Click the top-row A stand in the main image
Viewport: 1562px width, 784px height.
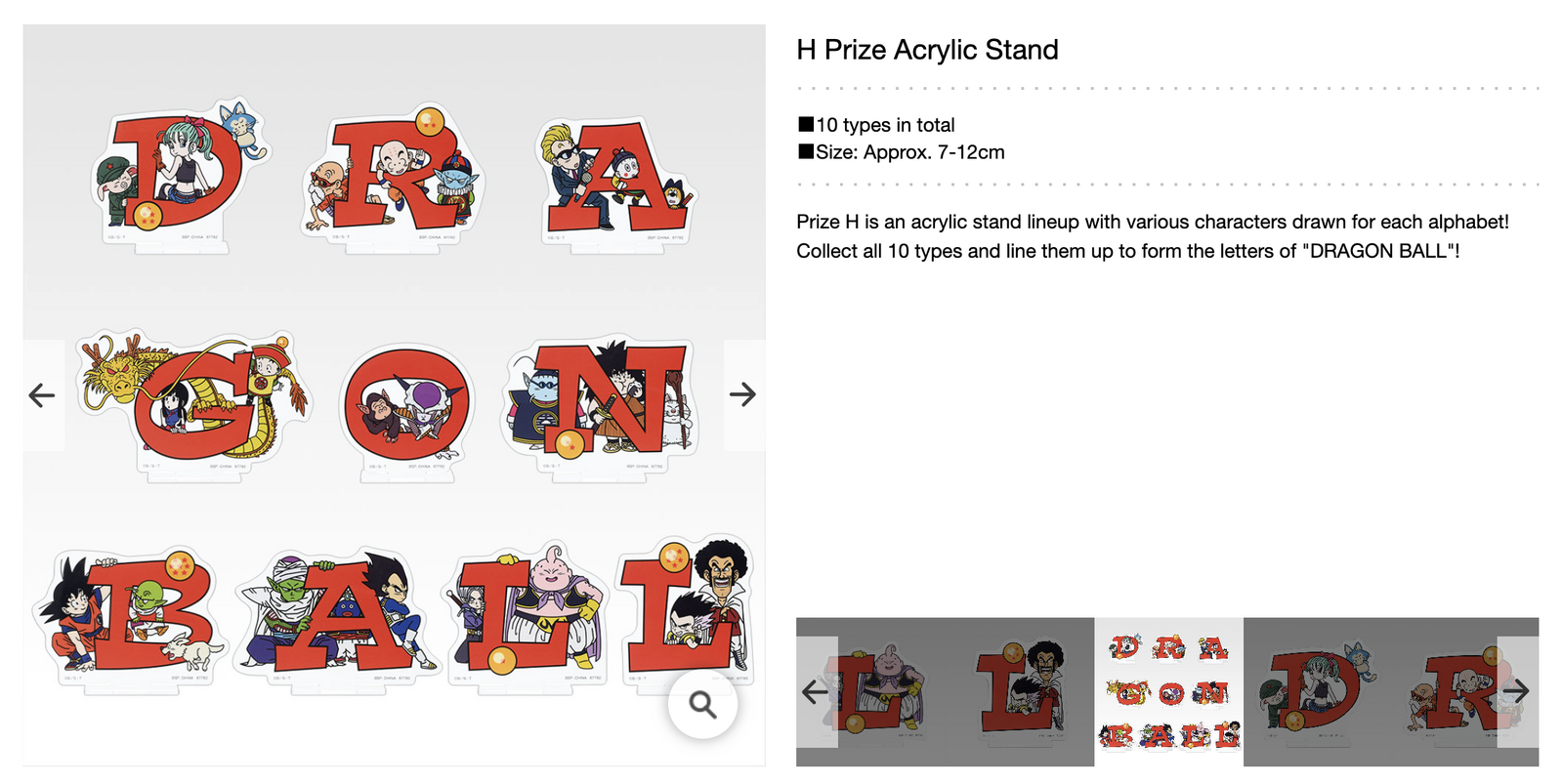click(x=613, y=181)
